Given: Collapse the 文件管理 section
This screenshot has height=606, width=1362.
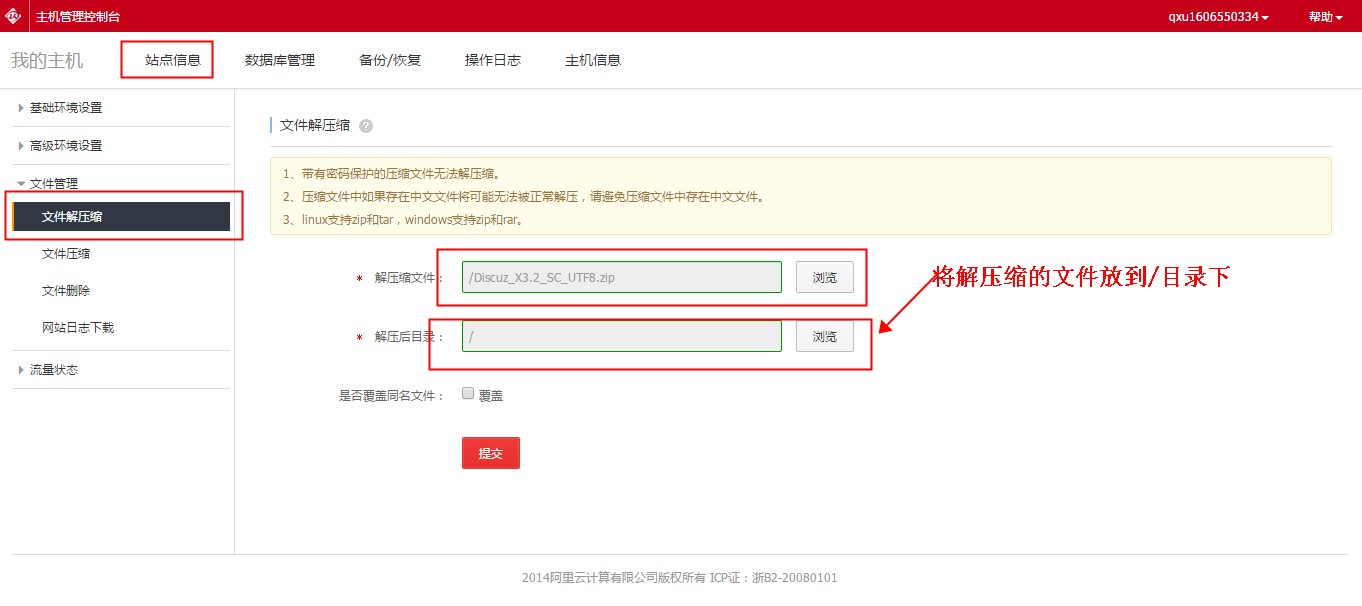Looking at the screenshot, I should [x=53, y=184].
